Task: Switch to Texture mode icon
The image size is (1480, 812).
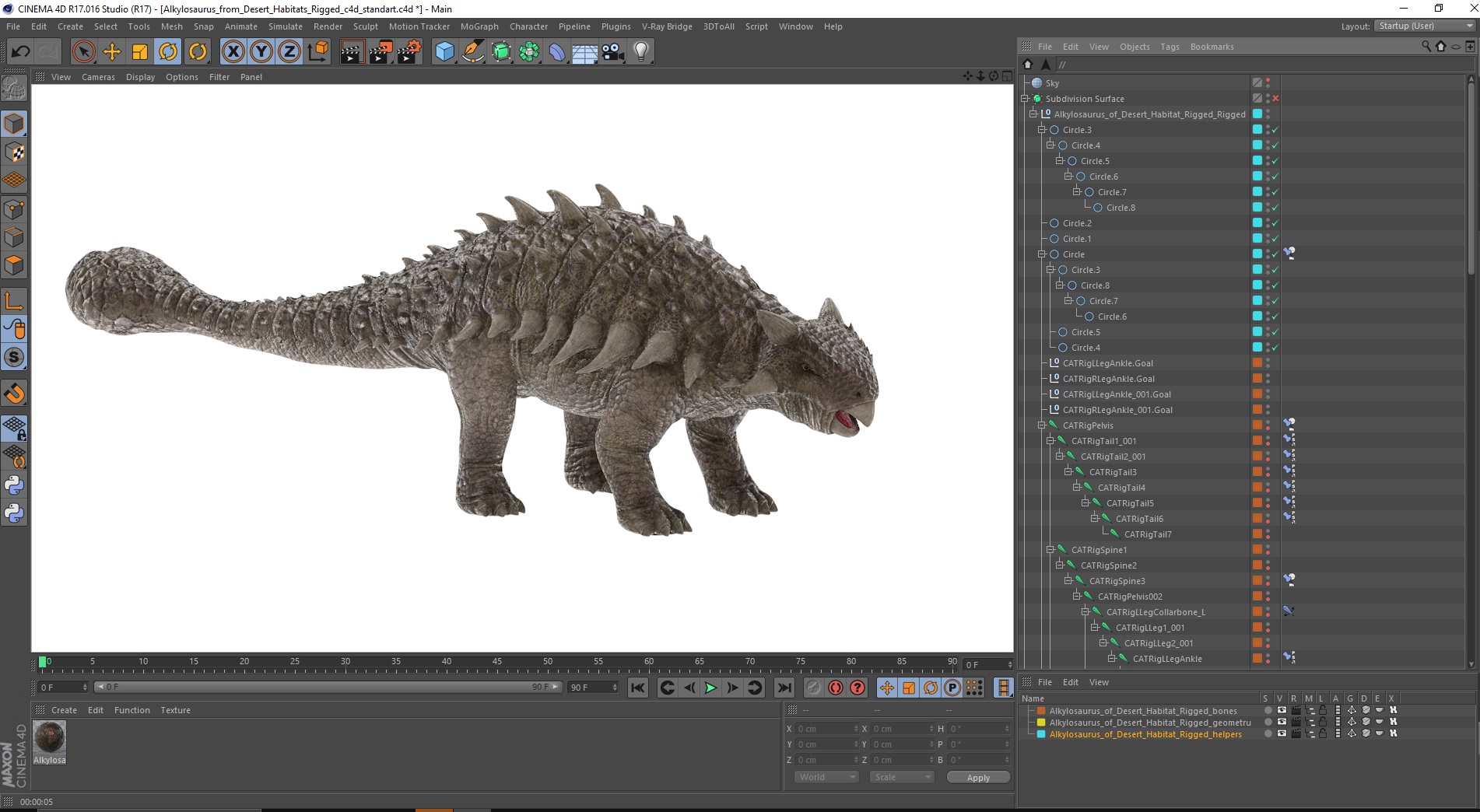Action: (x=14, y=152)
